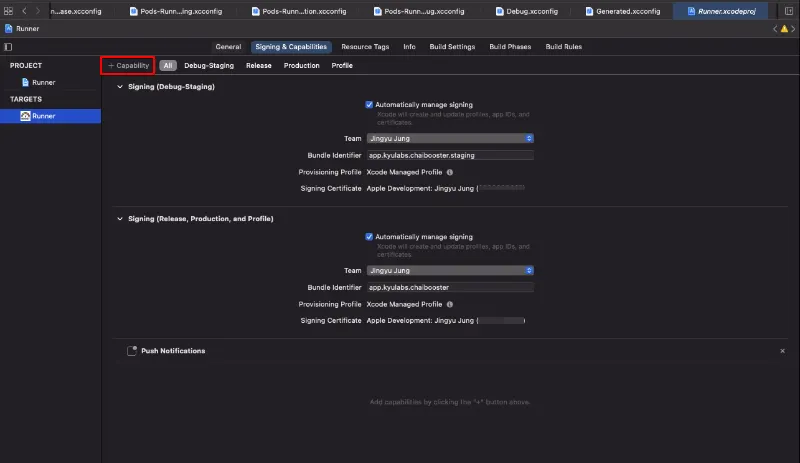Click the yellow warning triangle icon
Image resolution: width=800 pixels, height=463 pixels.
coord(782,29)
